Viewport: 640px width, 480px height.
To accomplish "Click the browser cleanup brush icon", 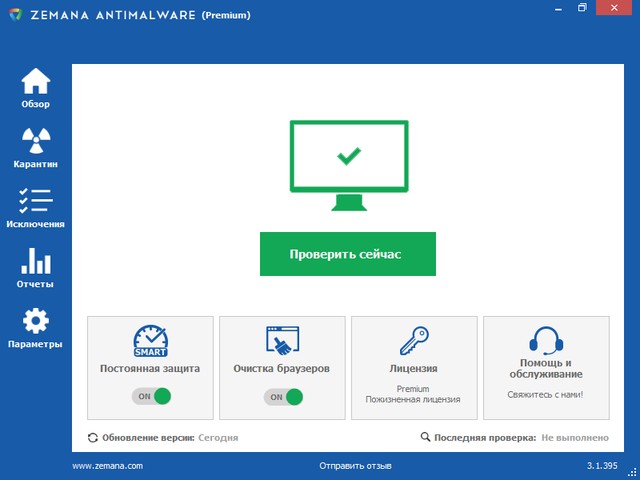I will pyautogui.click(x=282, y=341).
